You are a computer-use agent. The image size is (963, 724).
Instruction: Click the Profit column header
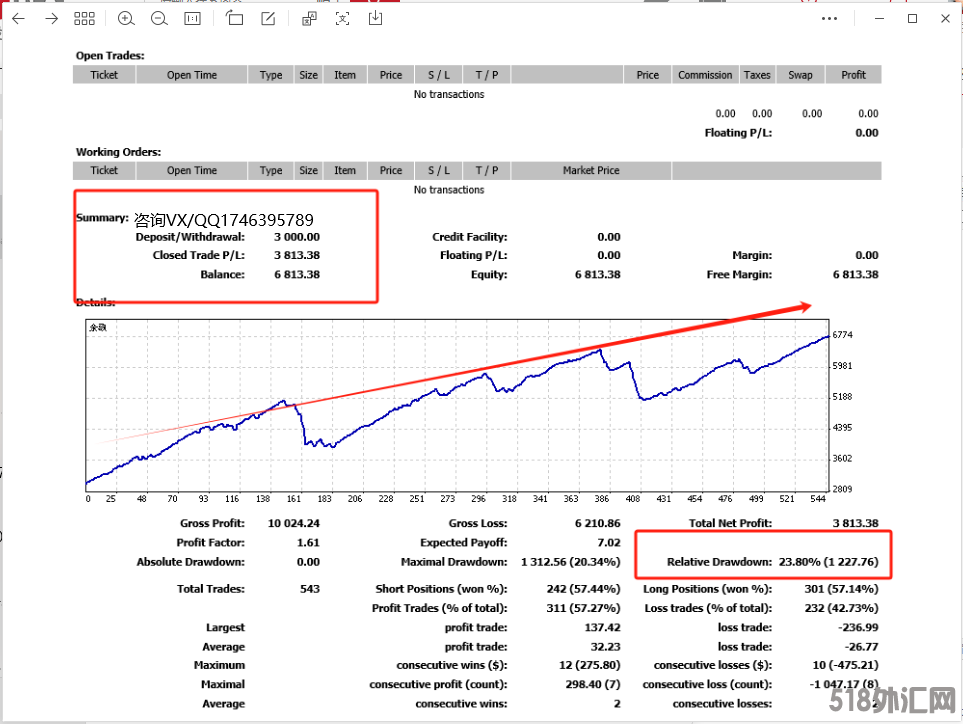(853, 75)
